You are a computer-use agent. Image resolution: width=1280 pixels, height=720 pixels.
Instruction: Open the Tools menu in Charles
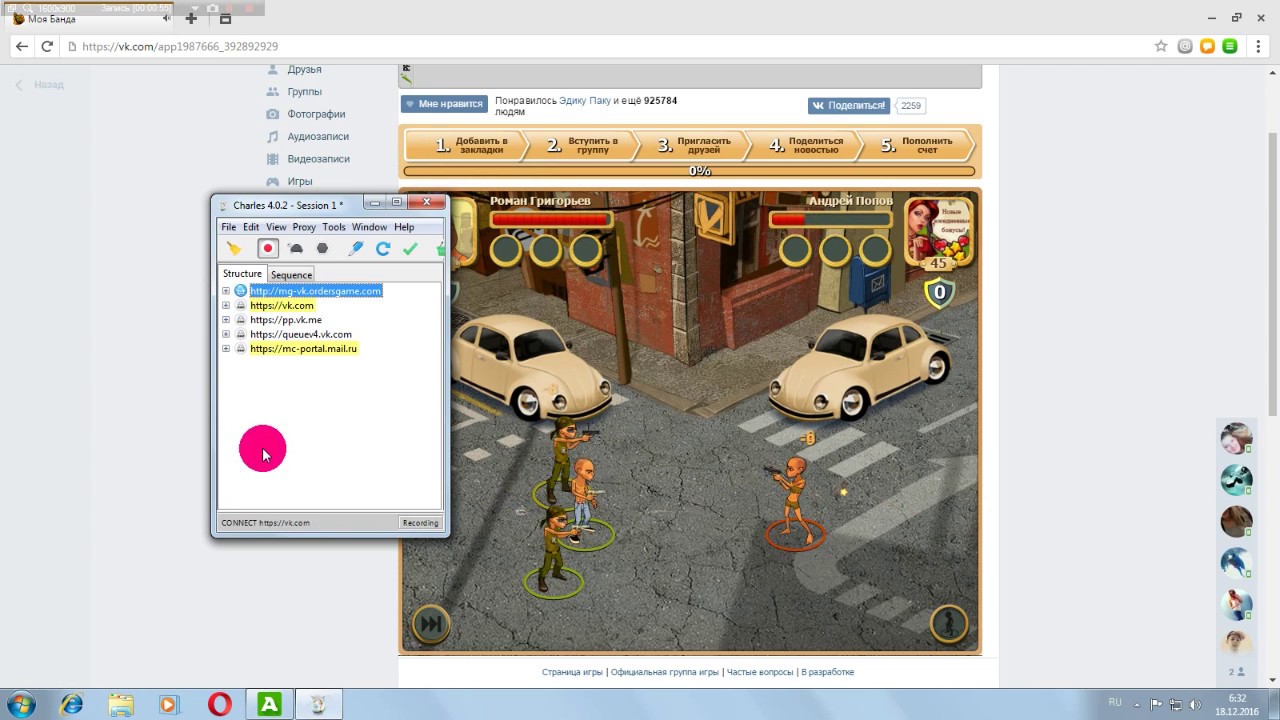334,227
